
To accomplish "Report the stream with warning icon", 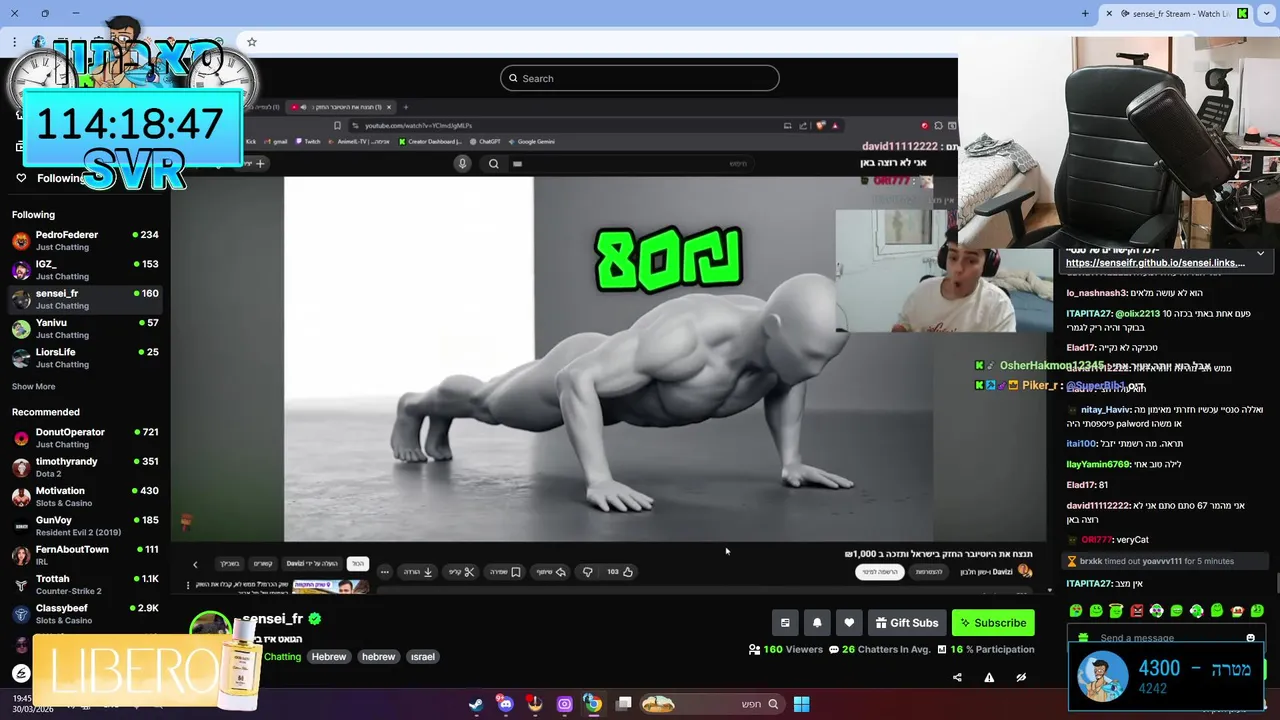I will pyautogui.click(x=989, y=677).
